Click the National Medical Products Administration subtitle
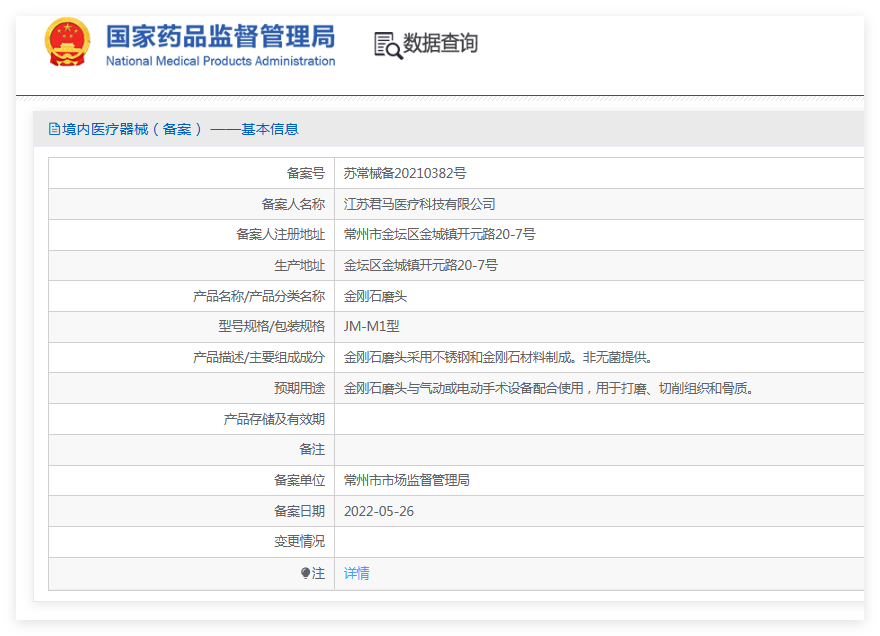 [220, 61]
